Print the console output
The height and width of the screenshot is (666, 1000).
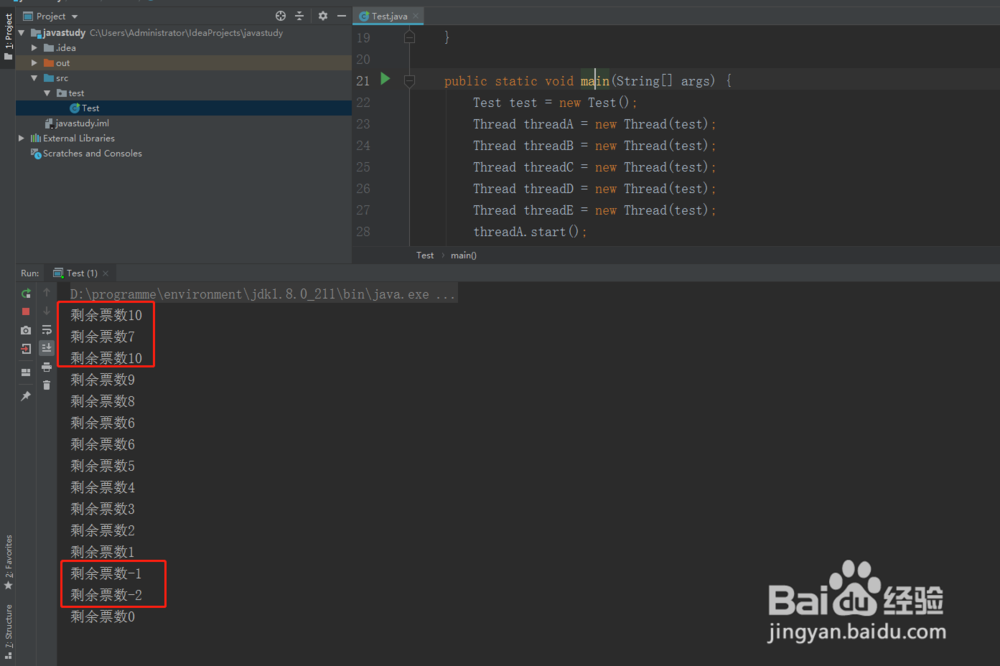tap(46, 367)
